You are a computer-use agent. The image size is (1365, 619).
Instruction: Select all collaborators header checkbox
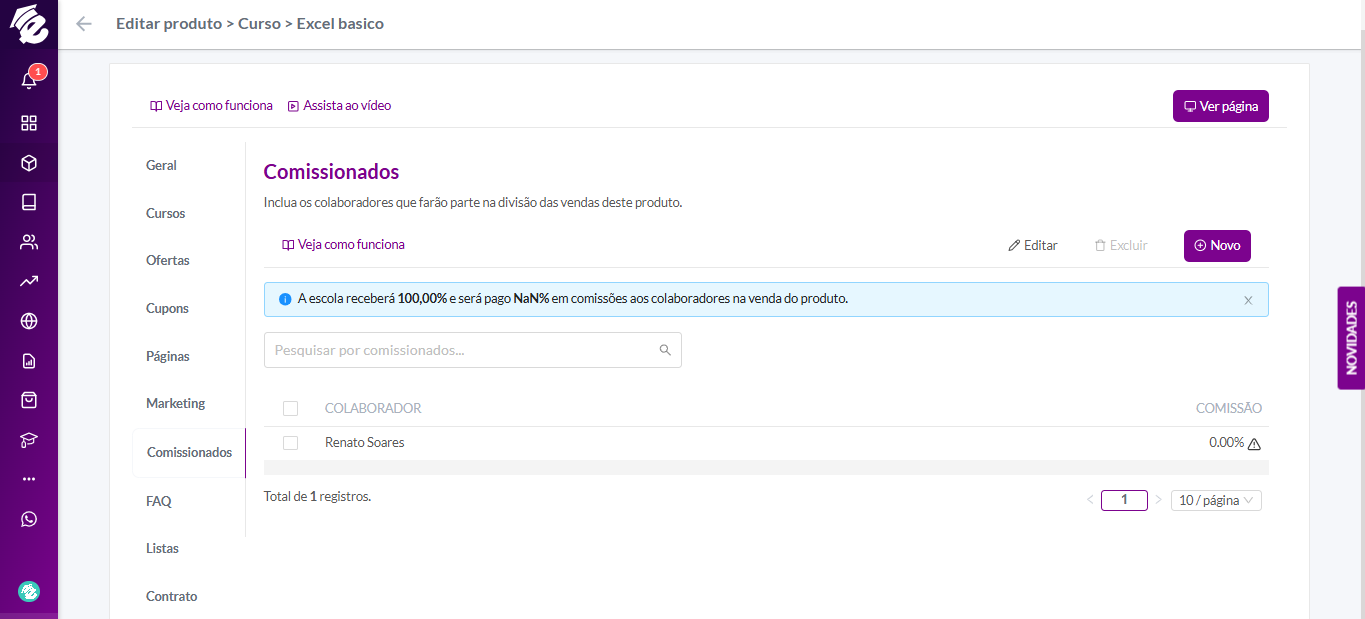pyautogui.click(x=291, y=408)
